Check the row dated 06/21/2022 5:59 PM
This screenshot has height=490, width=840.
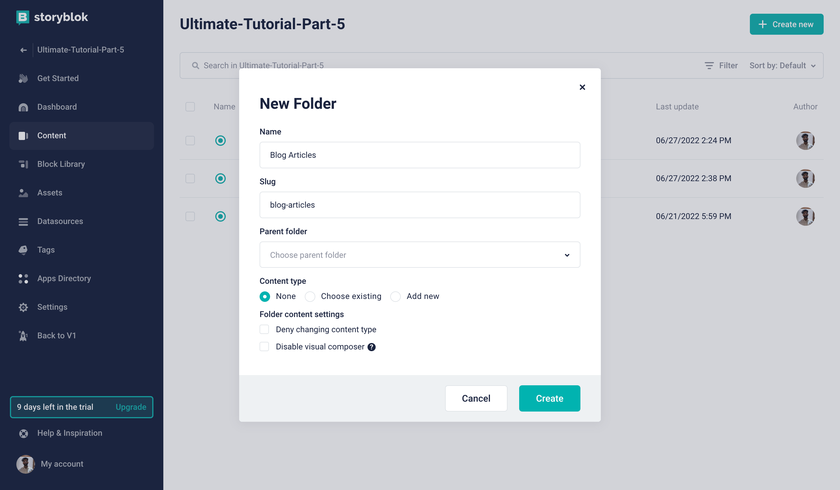tap(190, 216)
